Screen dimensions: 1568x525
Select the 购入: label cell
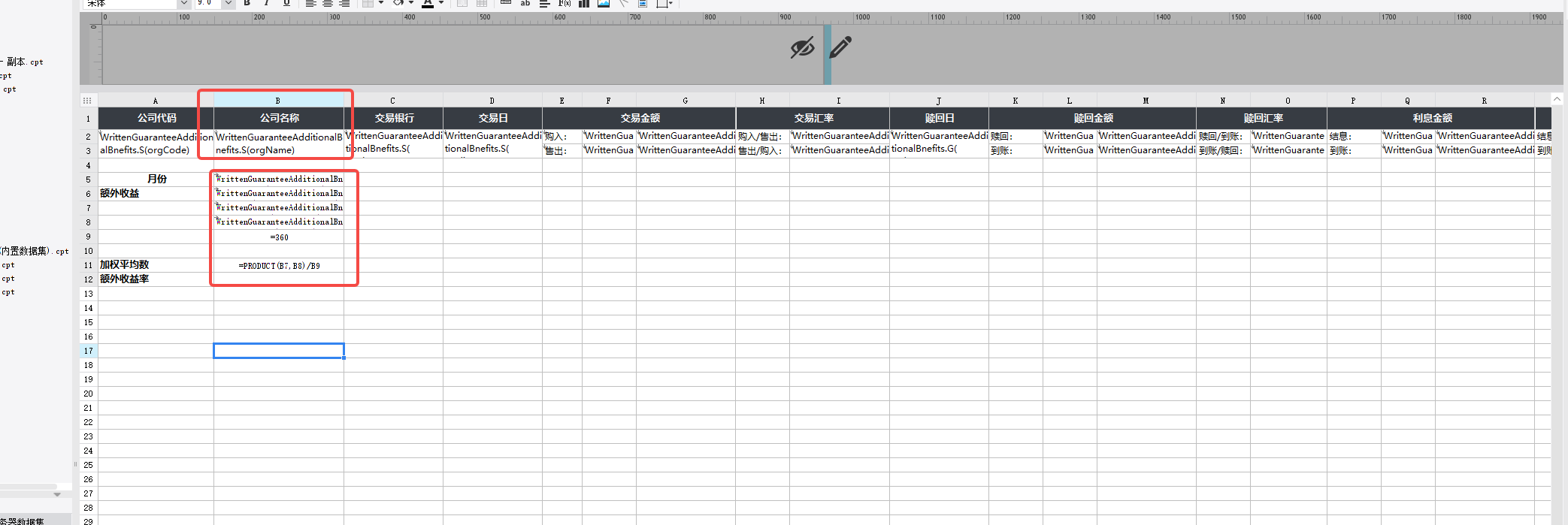pos(562,137)
